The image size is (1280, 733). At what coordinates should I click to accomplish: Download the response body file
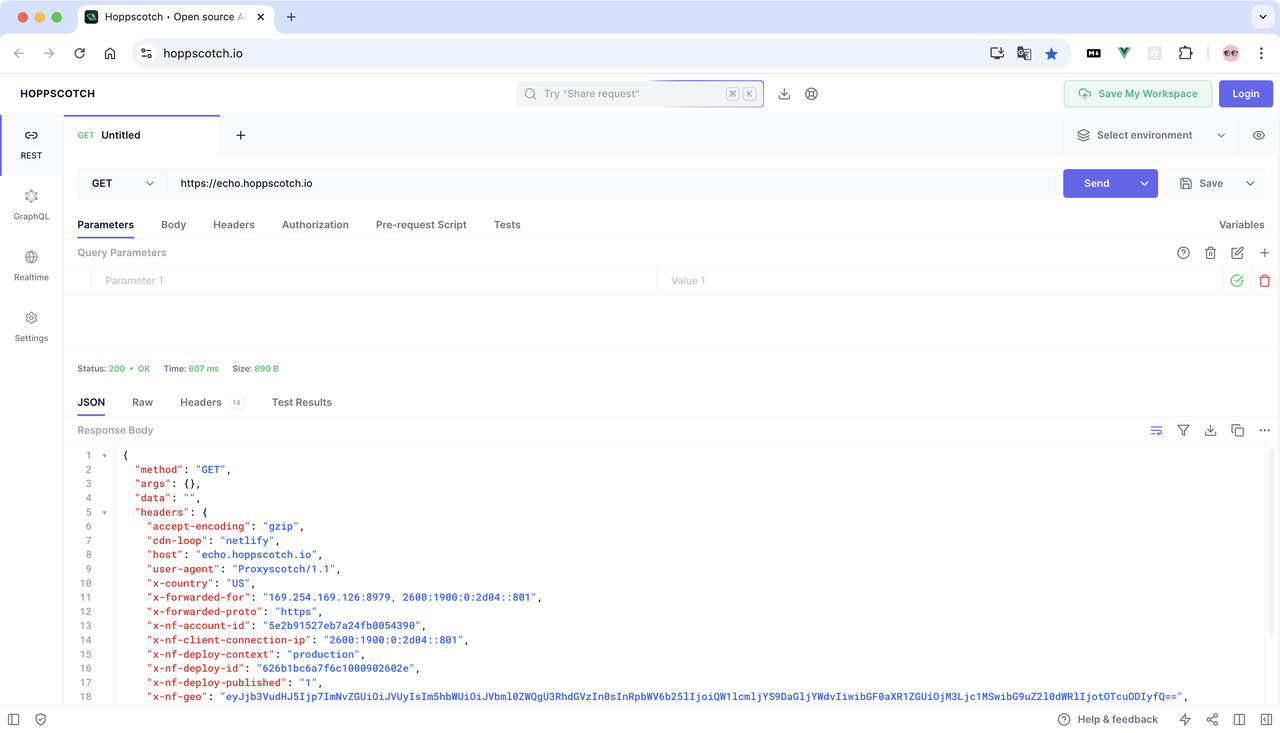tap(1210, 430)
